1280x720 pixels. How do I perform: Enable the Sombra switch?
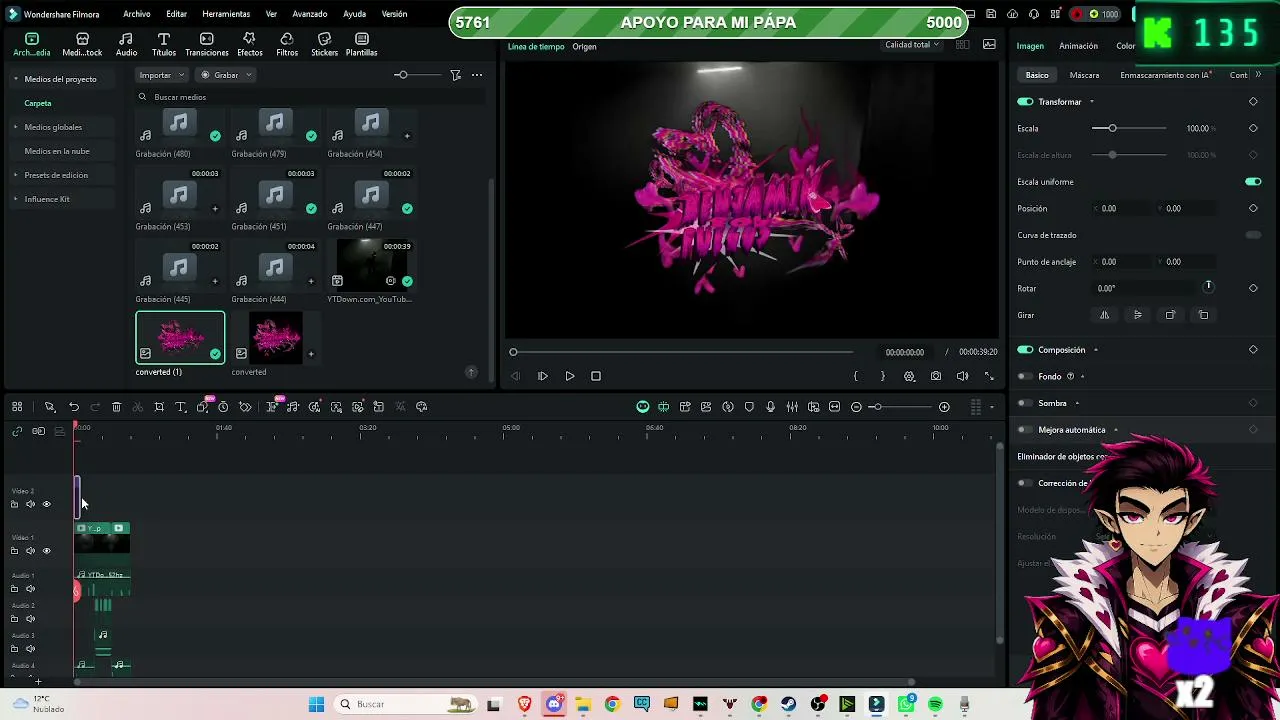[x=1025, y=403]
